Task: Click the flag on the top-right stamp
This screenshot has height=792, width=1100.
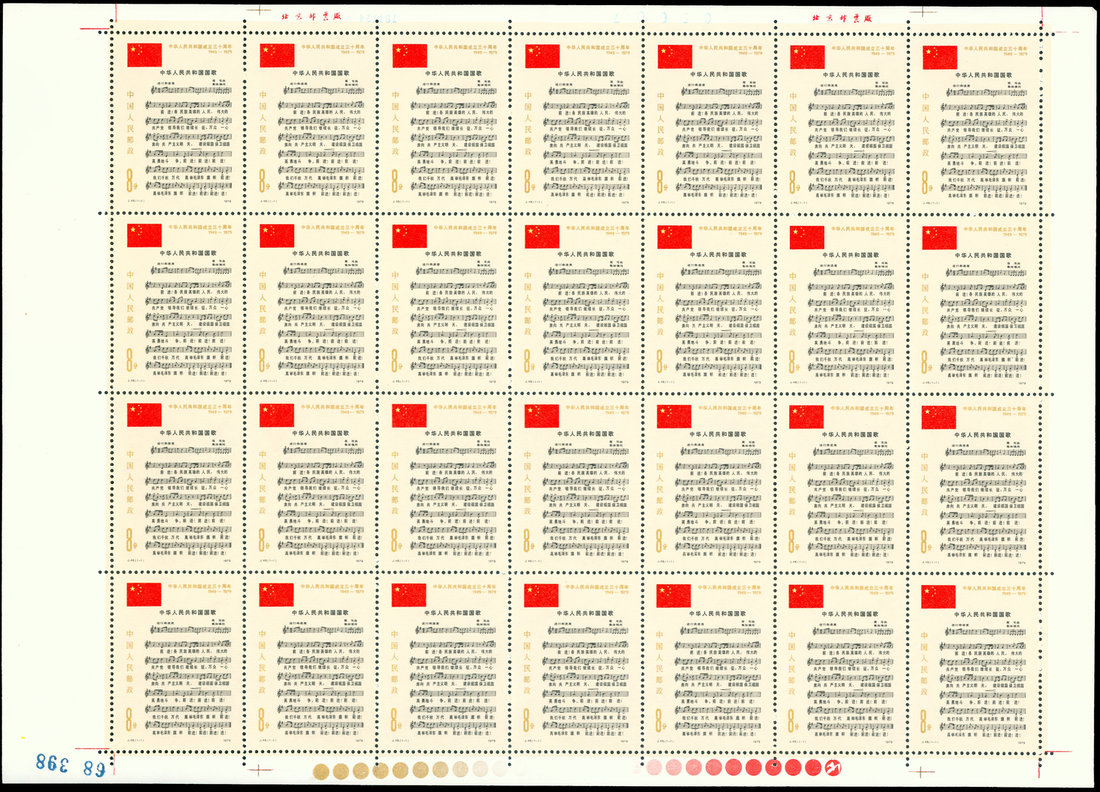Action: pos(940,56)
